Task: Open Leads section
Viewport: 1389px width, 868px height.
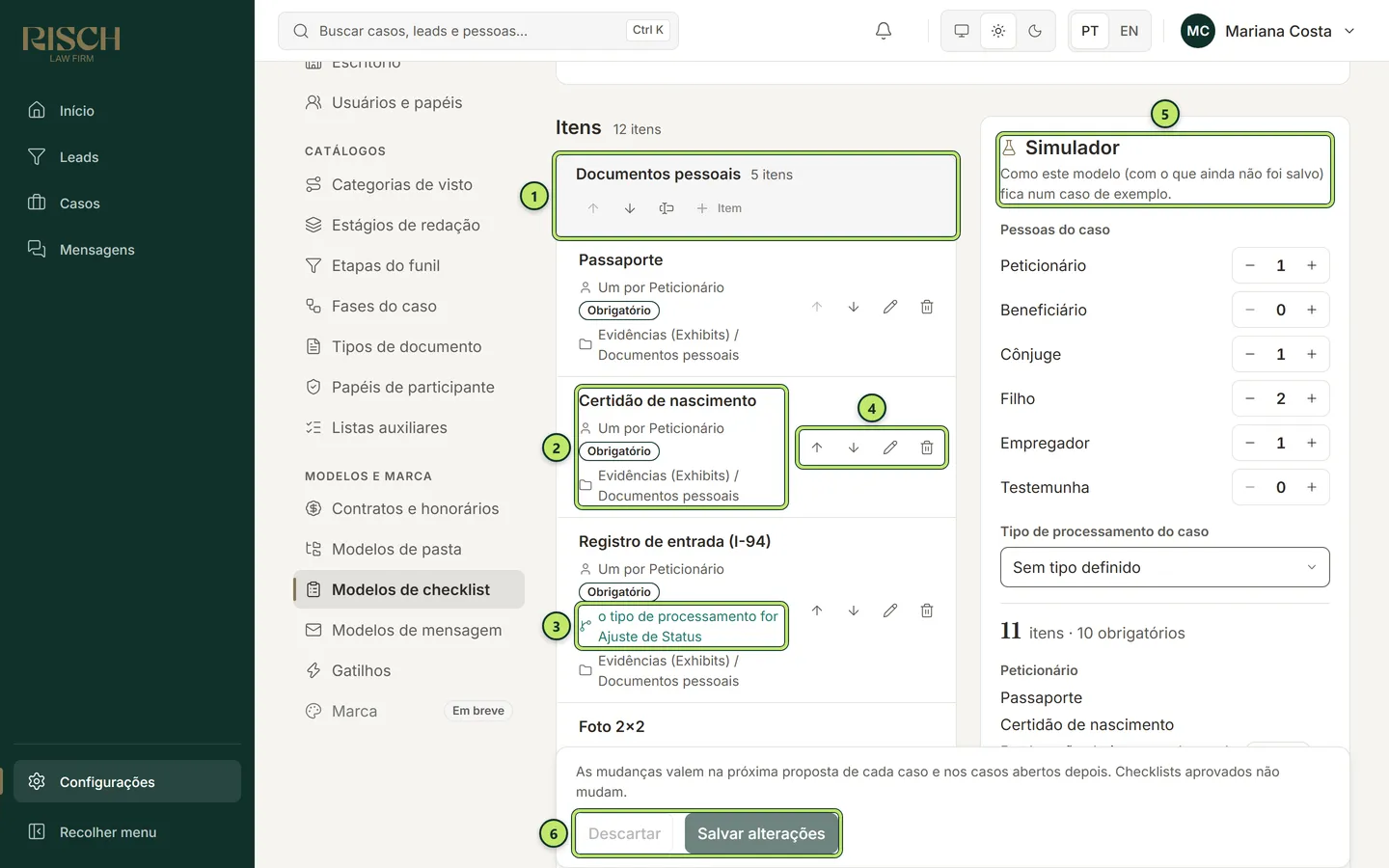Action: point(127,157)
